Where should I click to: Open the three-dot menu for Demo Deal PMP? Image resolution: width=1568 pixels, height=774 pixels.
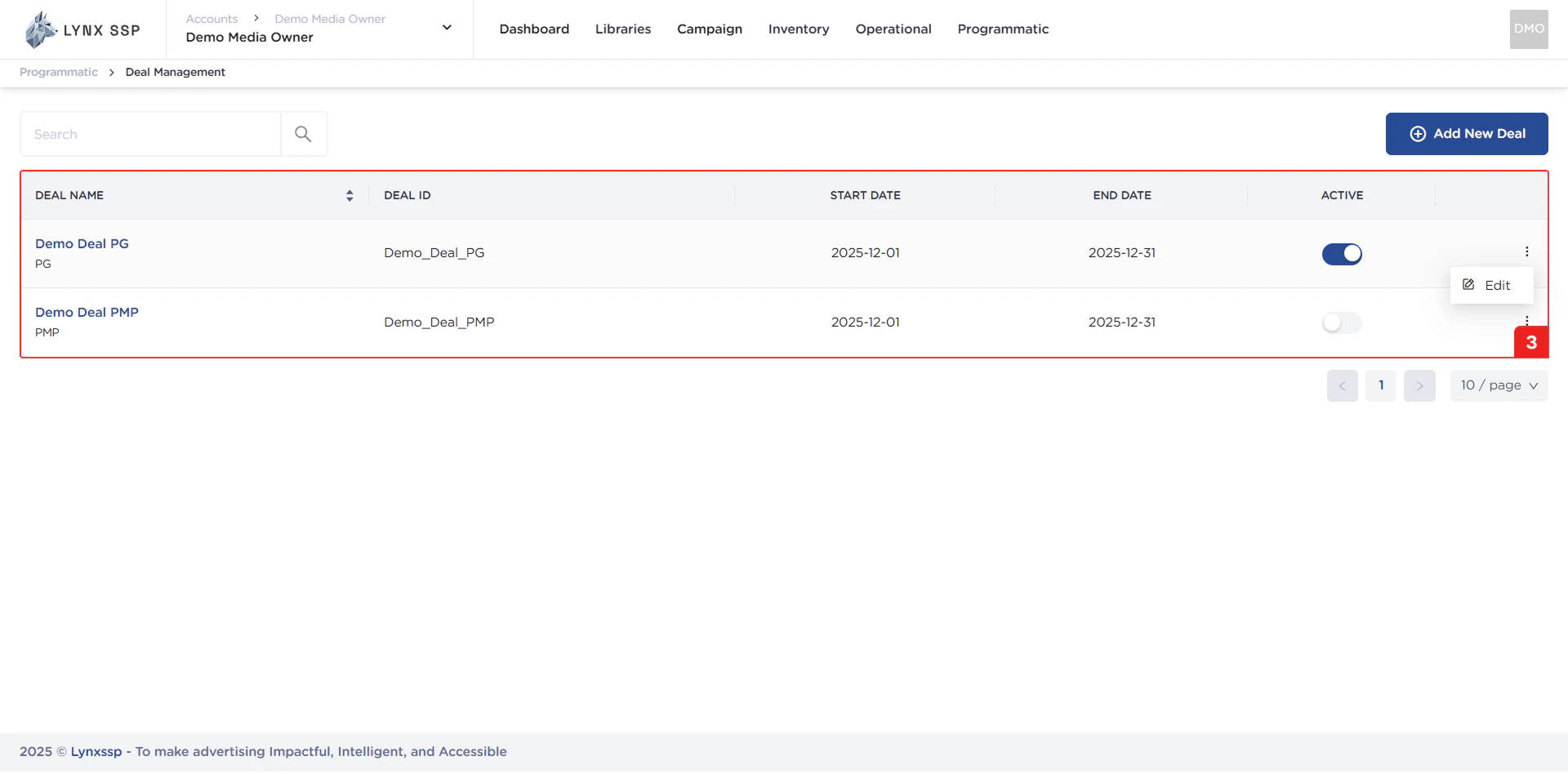click(1526, 320)
